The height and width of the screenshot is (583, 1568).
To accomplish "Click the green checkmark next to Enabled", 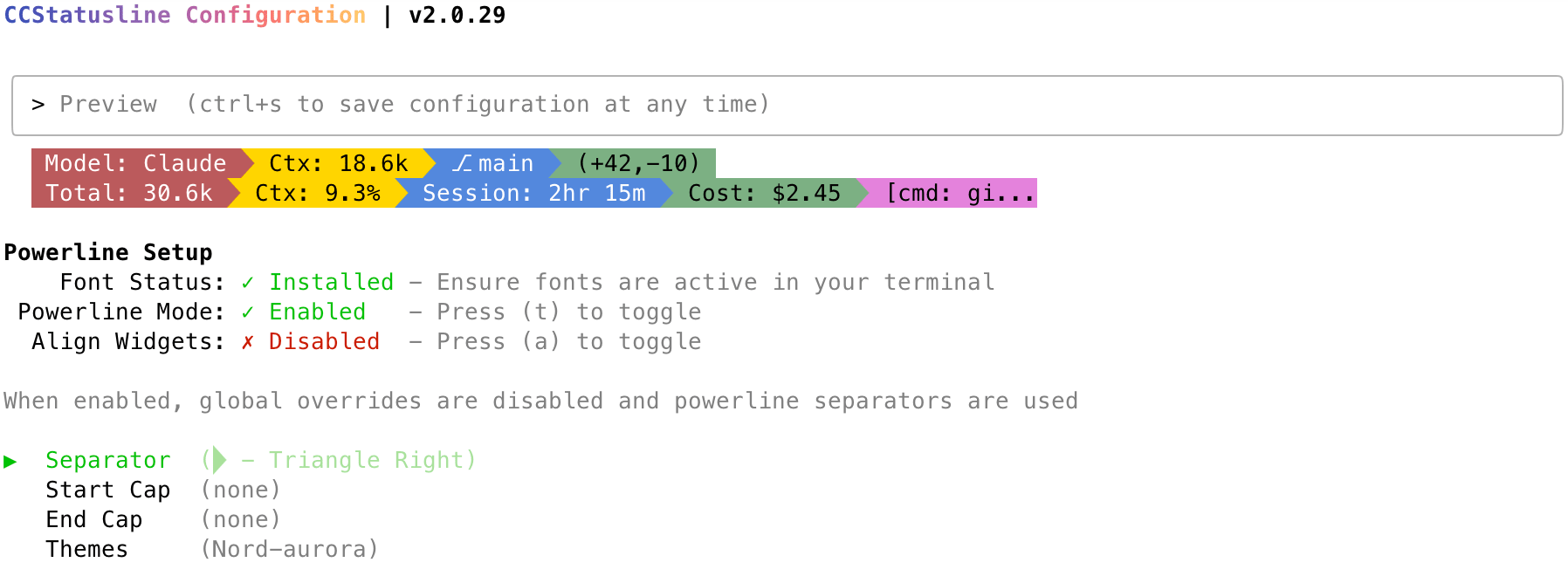I will point(248,312).
